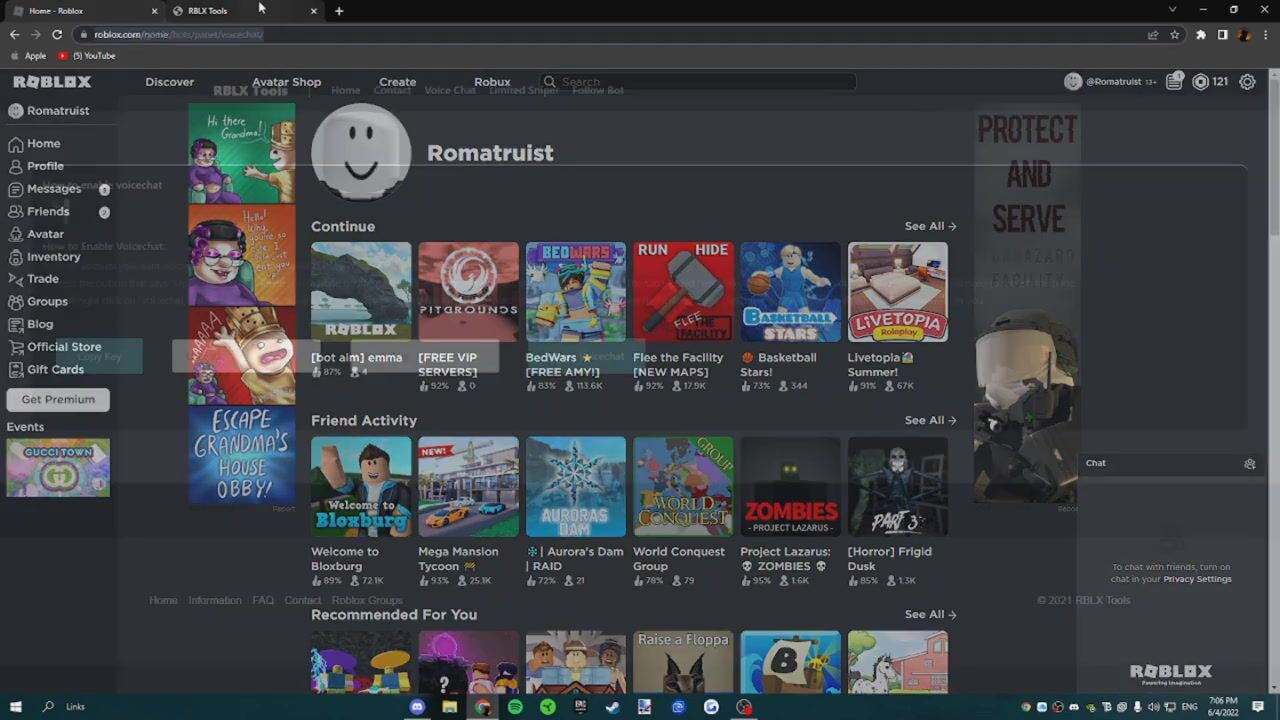Click See All next to Continue
This screenshot has height=720, width=1280.
tap(930, 226)
